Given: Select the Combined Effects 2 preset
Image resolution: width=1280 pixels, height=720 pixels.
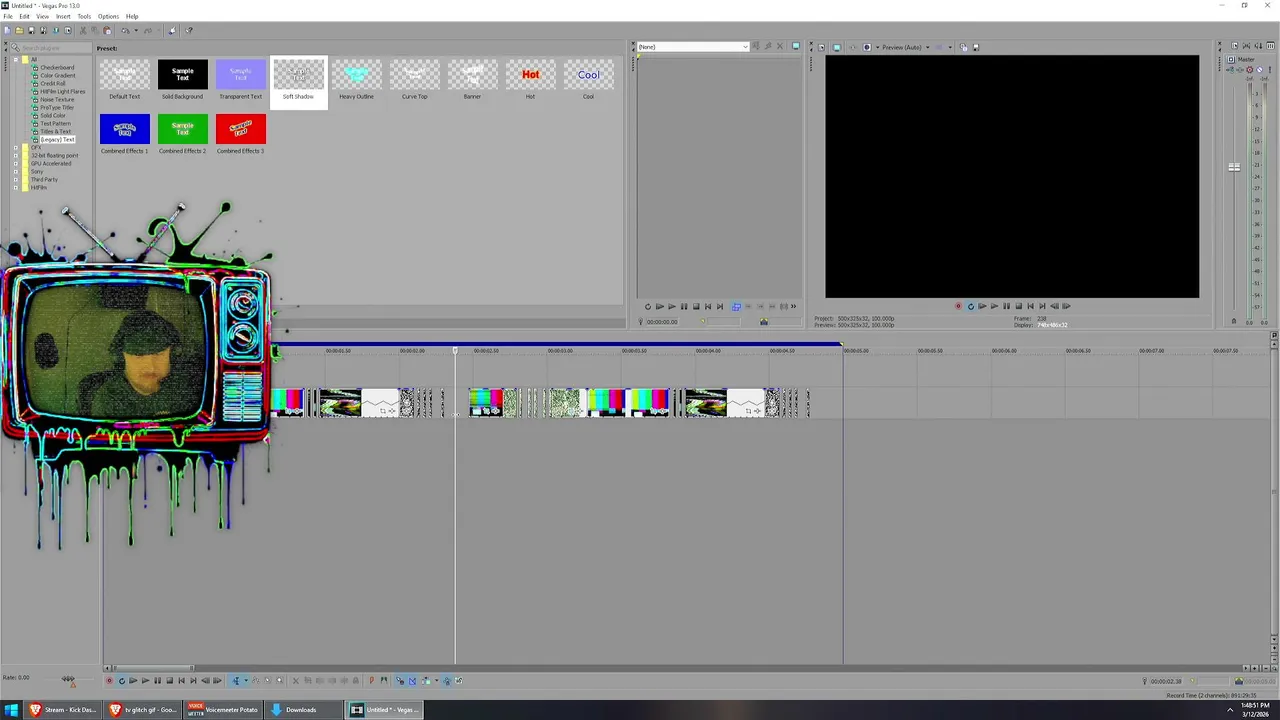Looking at the screenshot, I should click(x=182, y=134).
